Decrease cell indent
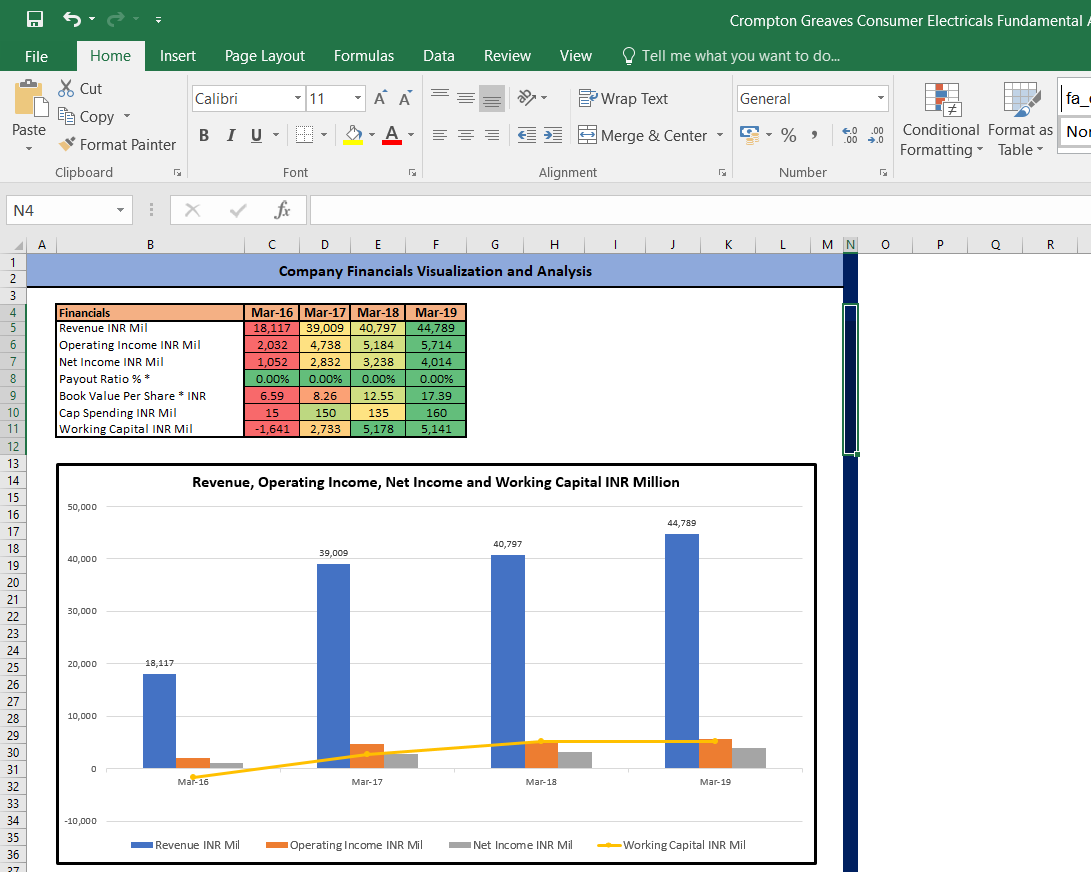 (x=527, y=135)
